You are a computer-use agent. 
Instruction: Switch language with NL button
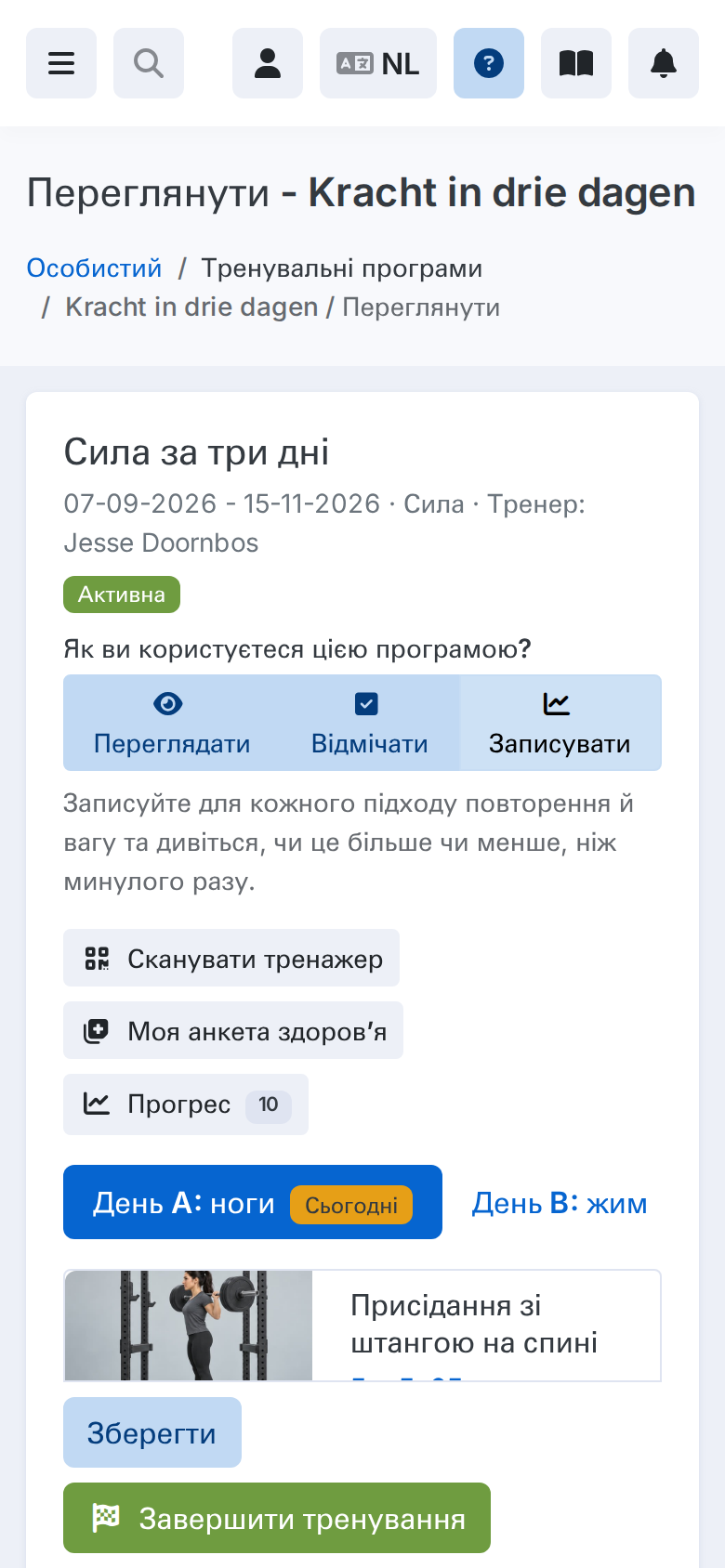tap(378, 63)
